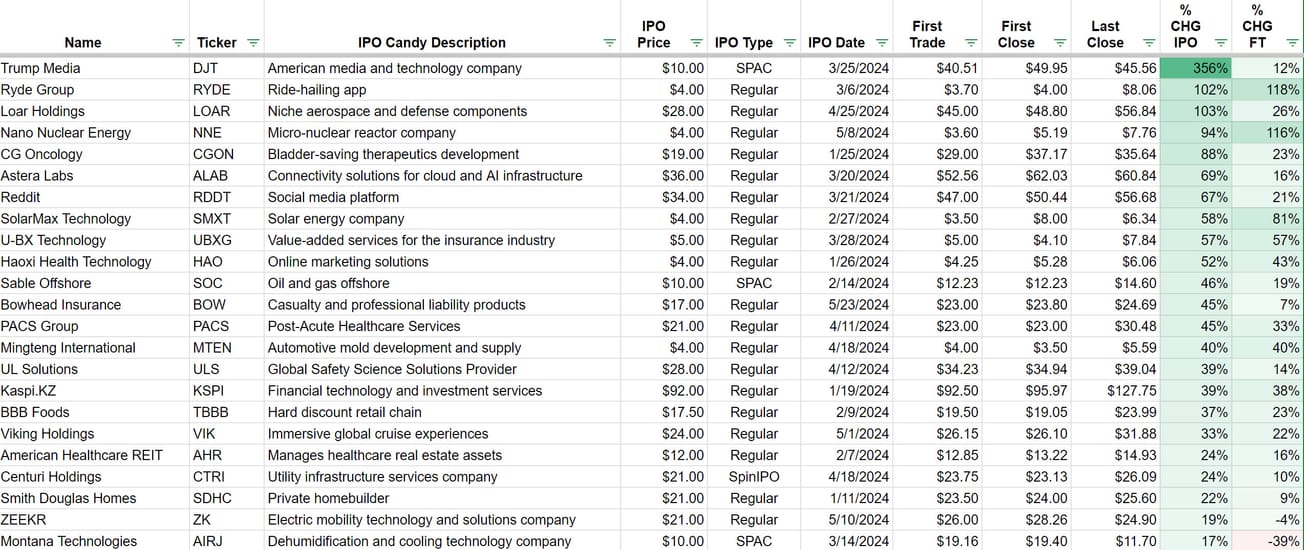Open the Ticker column filter icon
This screenshot has width=1304, height=550.
pyautogui.click(x=253, y=43)
